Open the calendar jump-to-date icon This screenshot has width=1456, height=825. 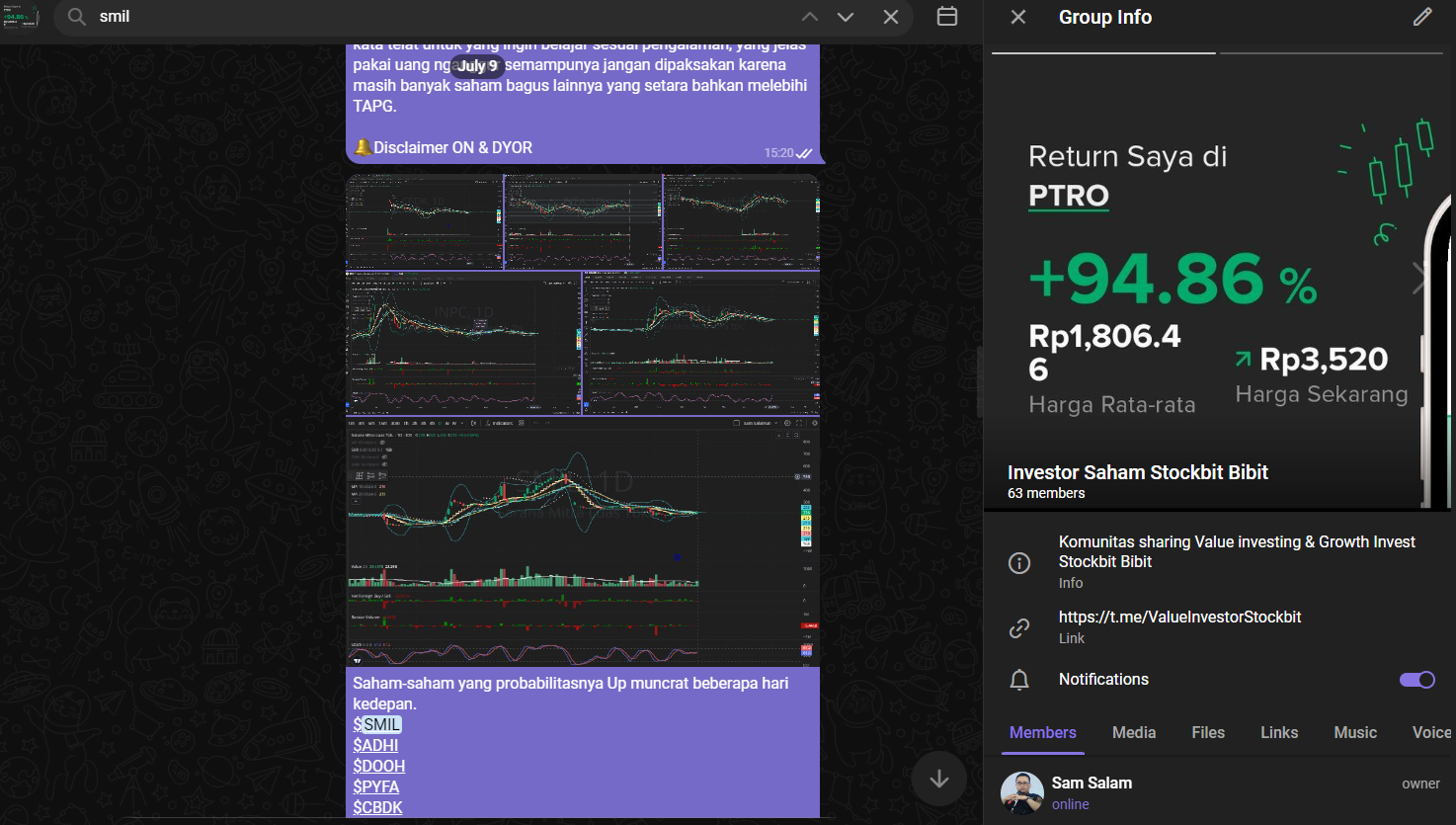947,17
